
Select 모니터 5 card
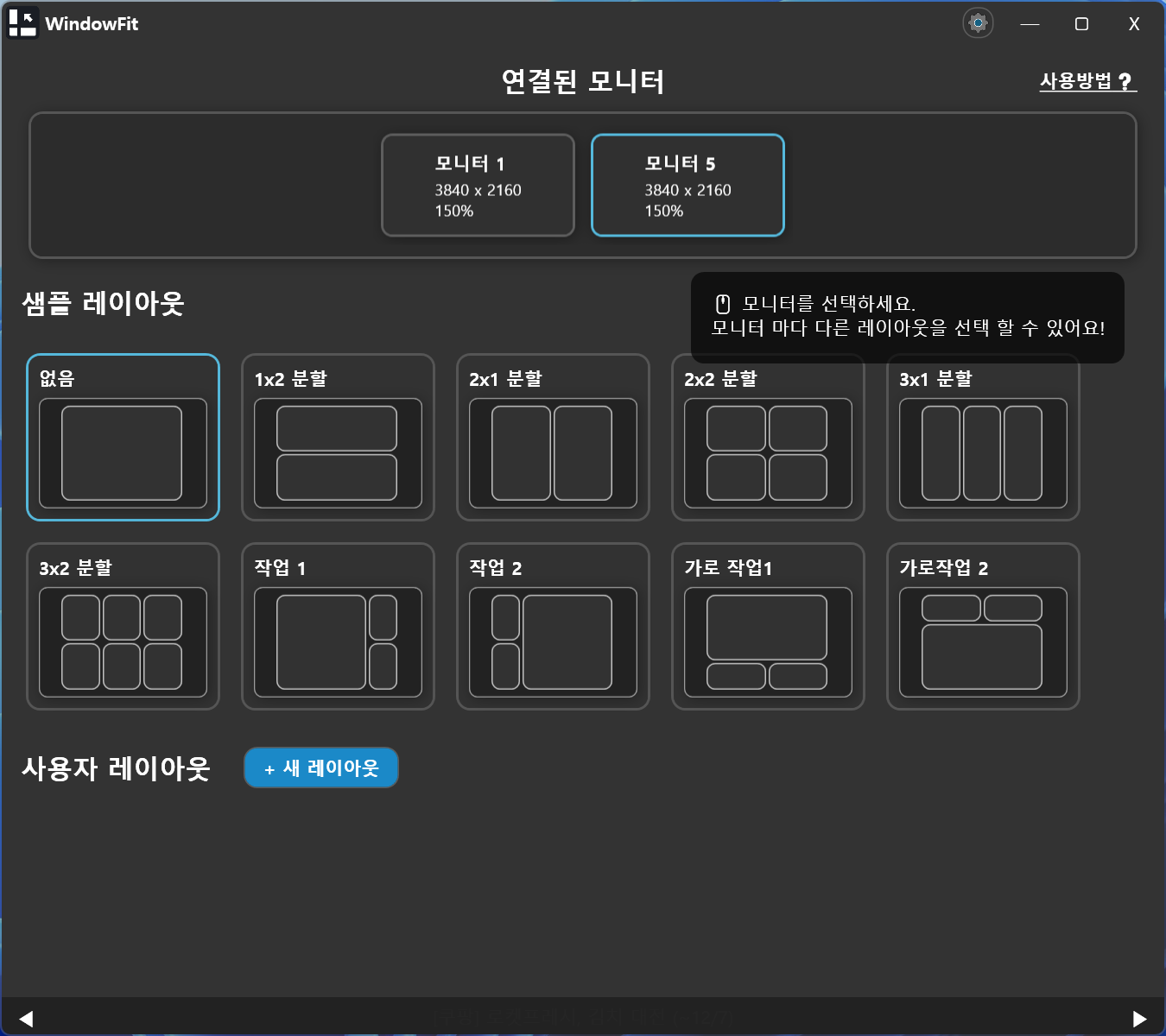coord(688,185)
